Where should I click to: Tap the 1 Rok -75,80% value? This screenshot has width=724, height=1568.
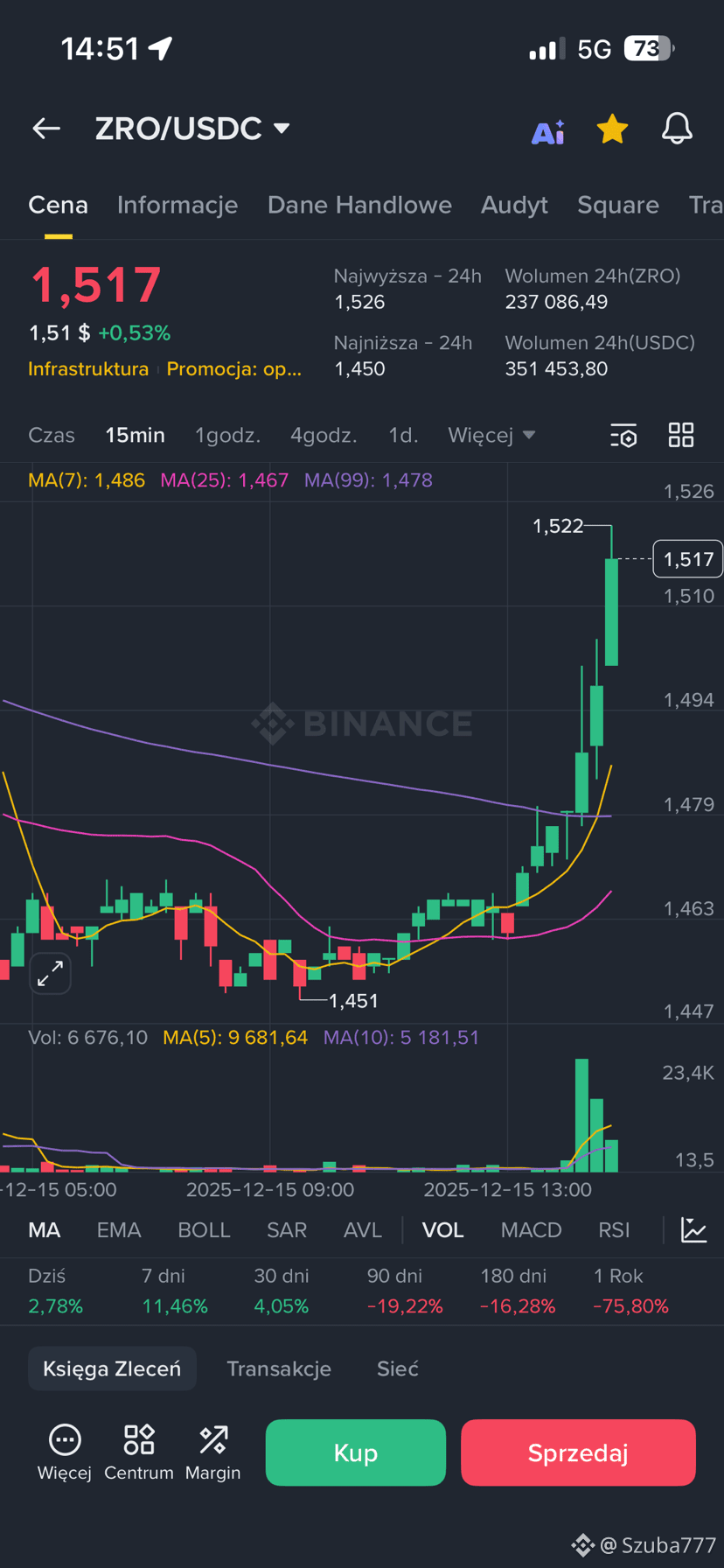630,1306
